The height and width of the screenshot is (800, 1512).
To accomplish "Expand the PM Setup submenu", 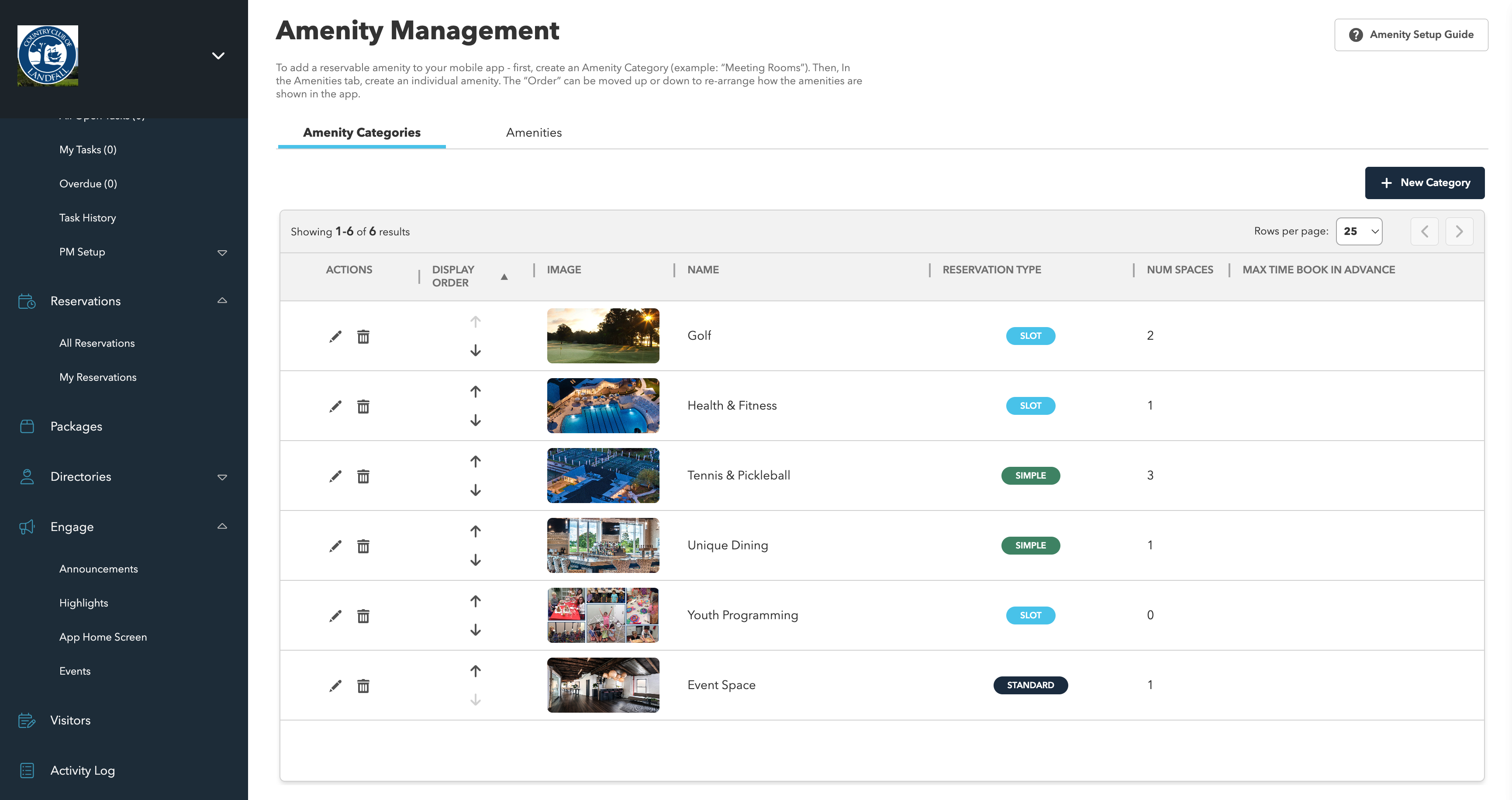I will click(222, 252).
